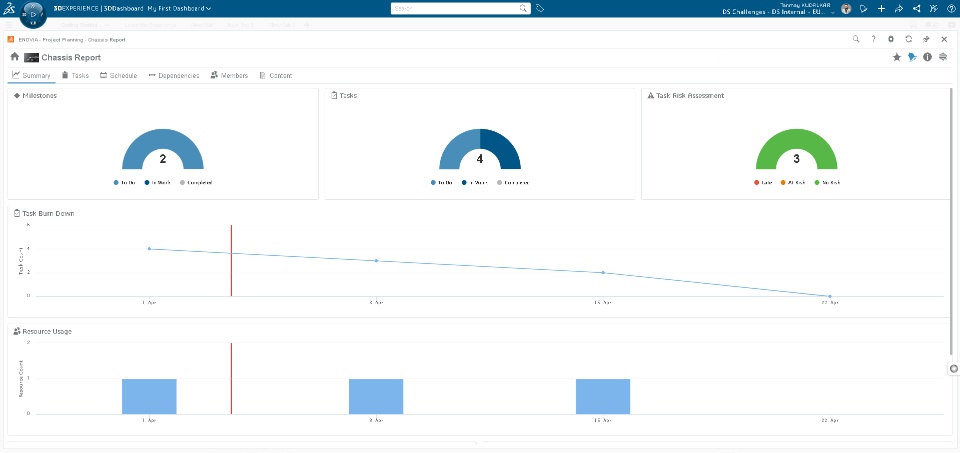
Task: Select the Summary tab
Action: click(x=31, y=75)
